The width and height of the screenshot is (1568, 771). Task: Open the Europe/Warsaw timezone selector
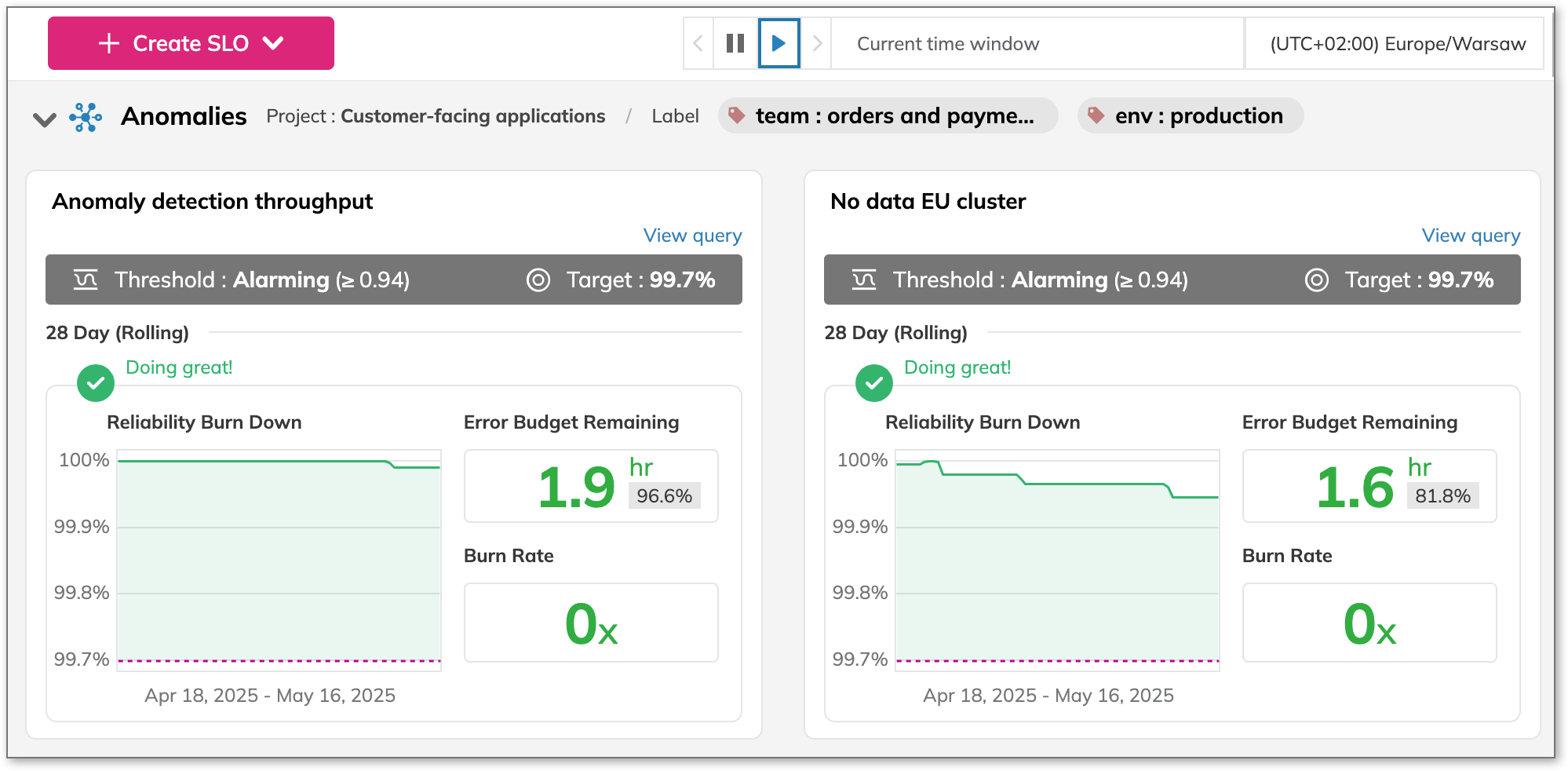pos(1395,43)
